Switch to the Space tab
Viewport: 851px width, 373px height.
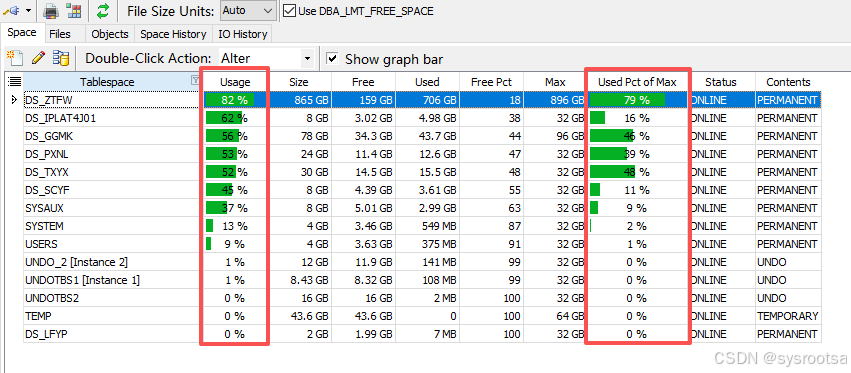coord(22,33)
